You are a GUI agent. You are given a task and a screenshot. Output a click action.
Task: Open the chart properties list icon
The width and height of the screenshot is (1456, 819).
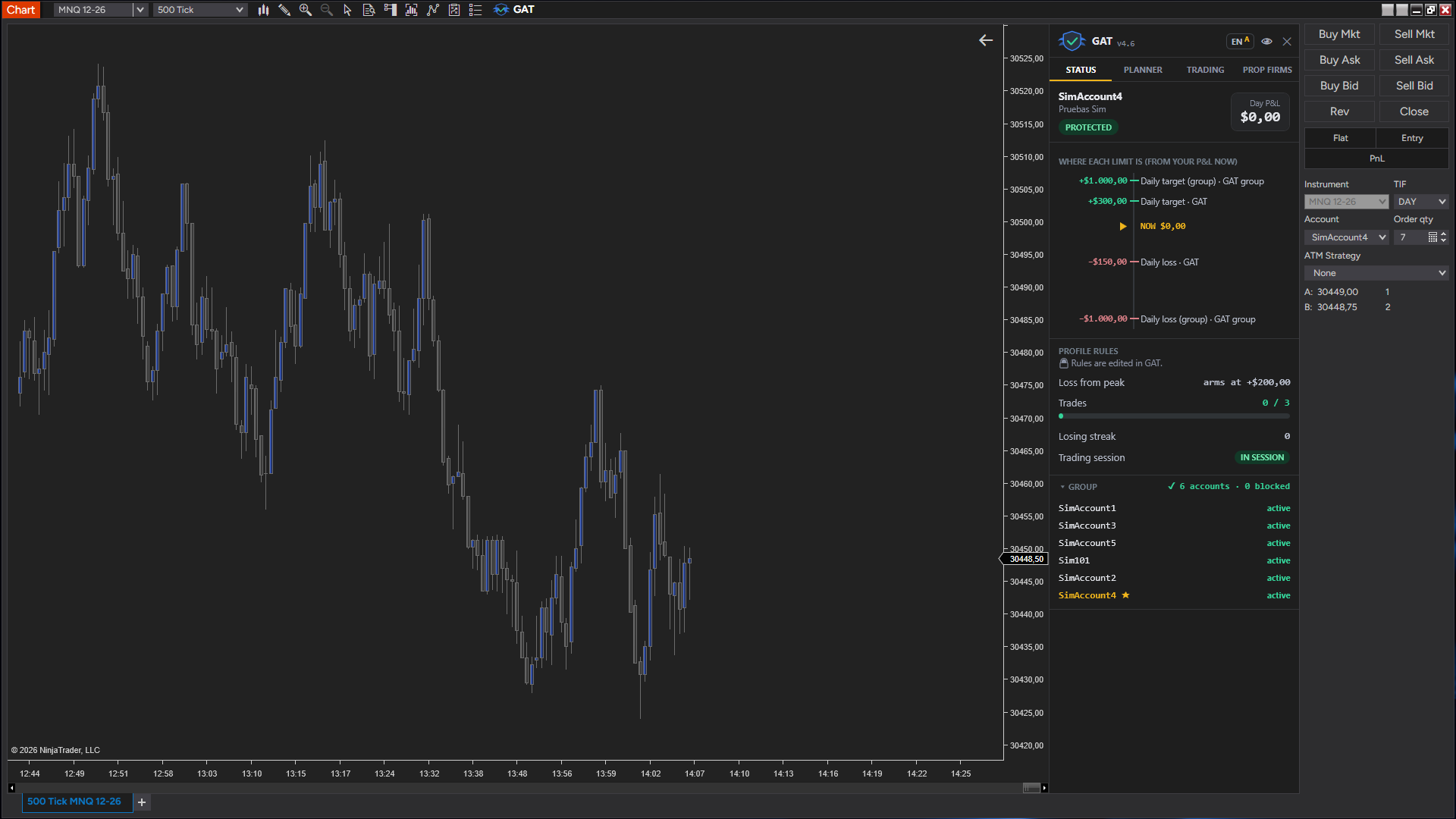(475, 10)
